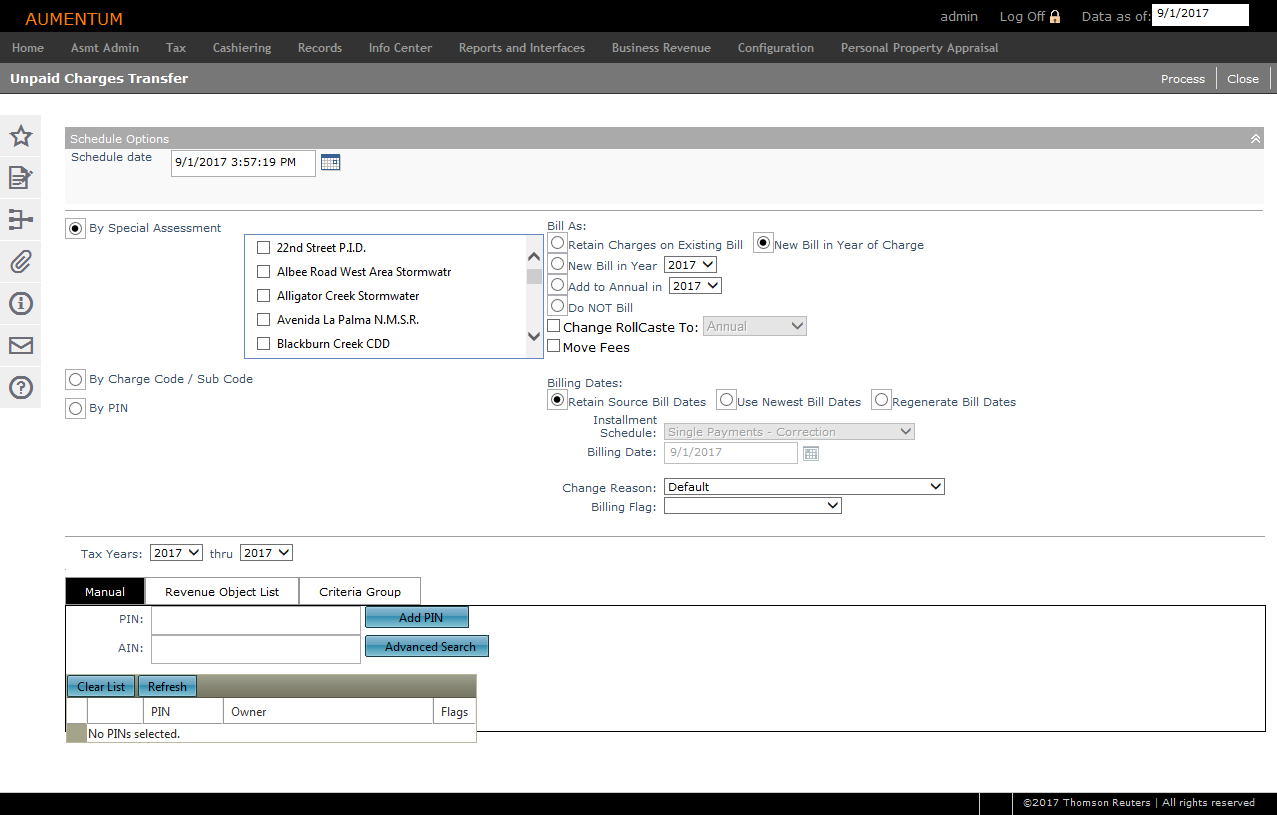Select the Do NOT Bill option
Screen dimensions: 1277x815
(x=558, y=306)
